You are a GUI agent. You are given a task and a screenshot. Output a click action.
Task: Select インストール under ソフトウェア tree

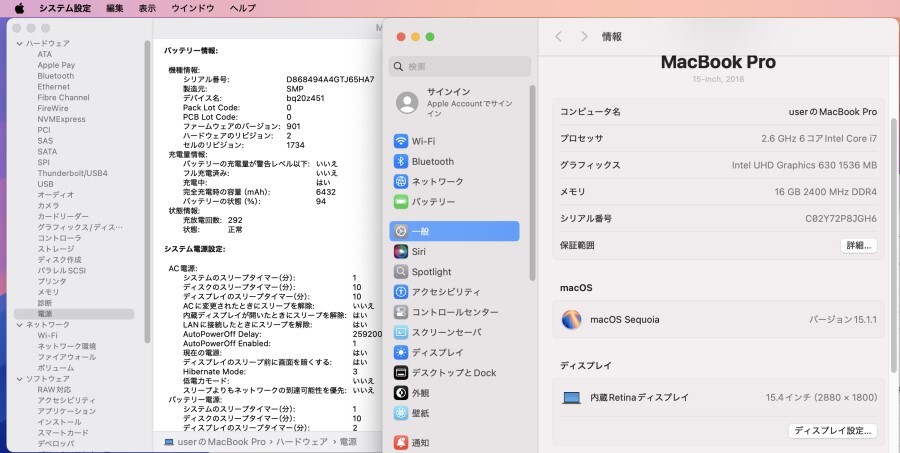tap(59, 422)
